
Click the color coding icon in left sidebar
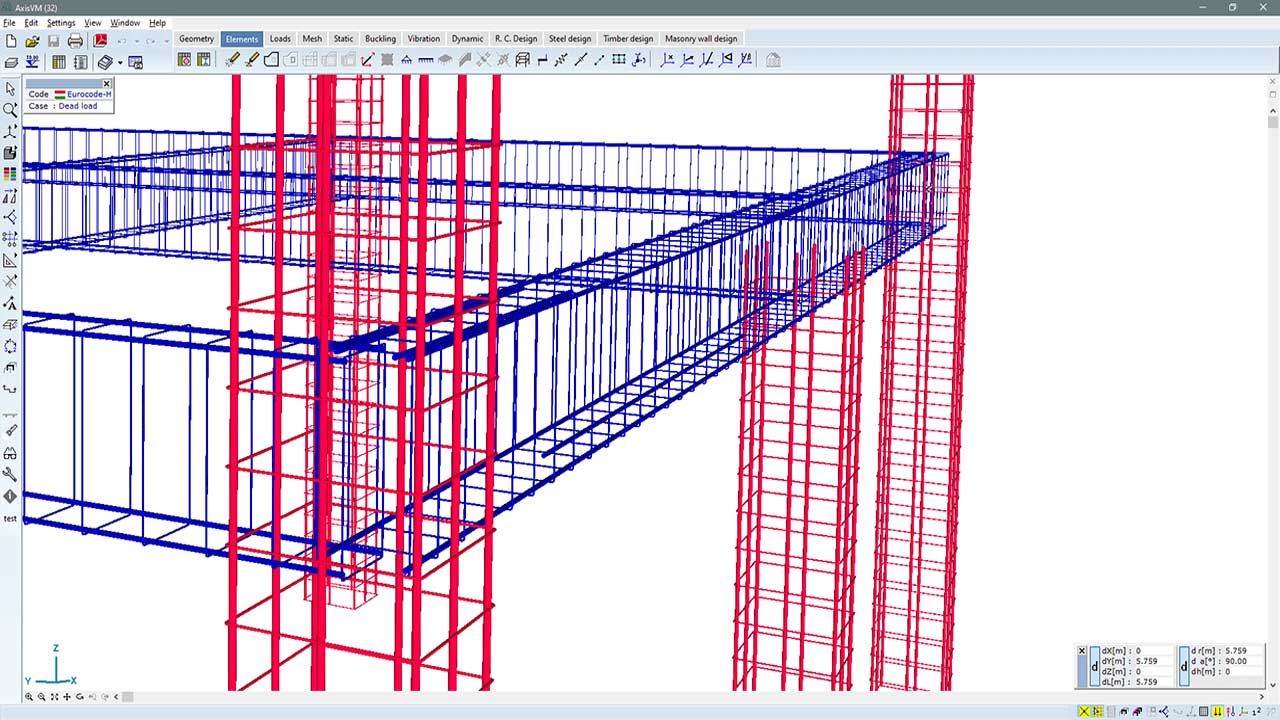click(10, 174)
